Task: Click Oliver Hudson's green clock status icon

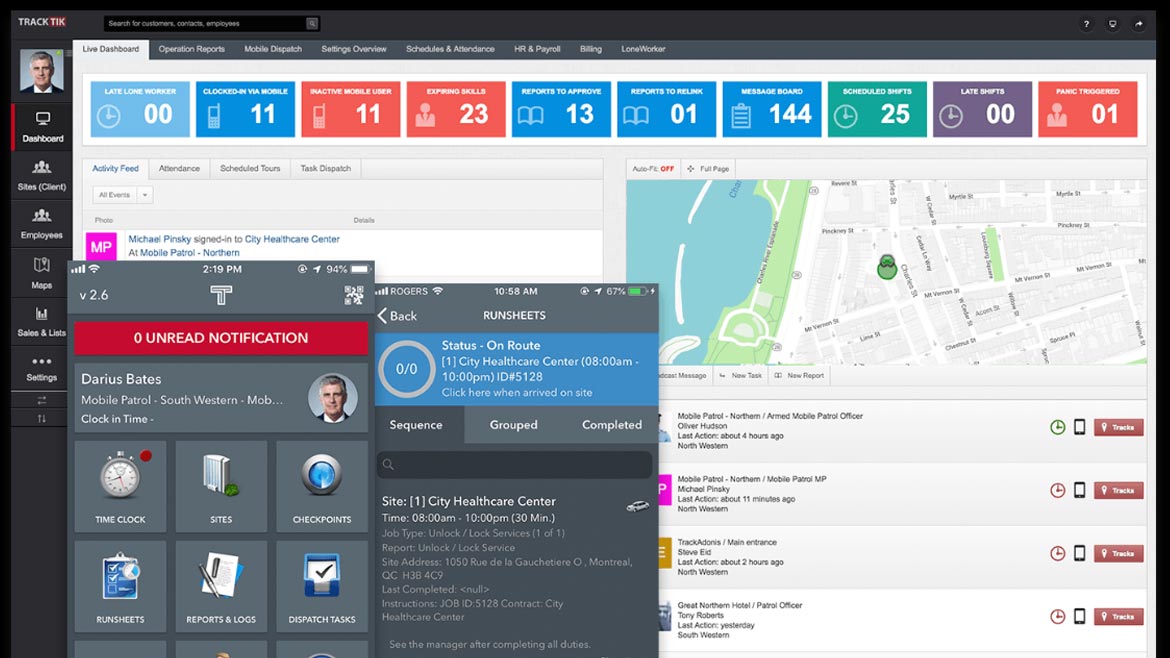Action: pyautogui.click(x=1057, y=428)
